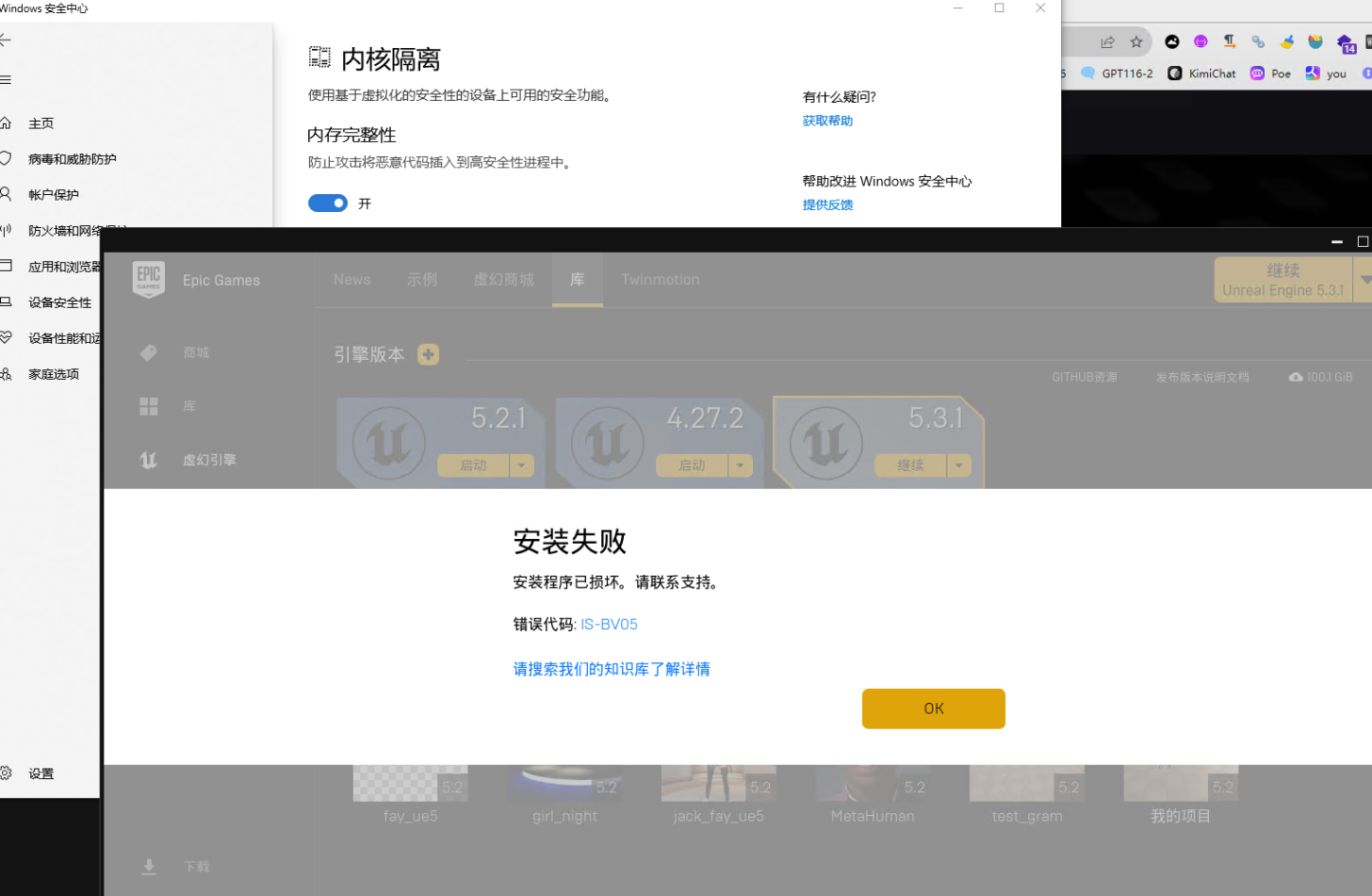Click the 请搜索我们的知识库了解详情 link

[612, 669]
